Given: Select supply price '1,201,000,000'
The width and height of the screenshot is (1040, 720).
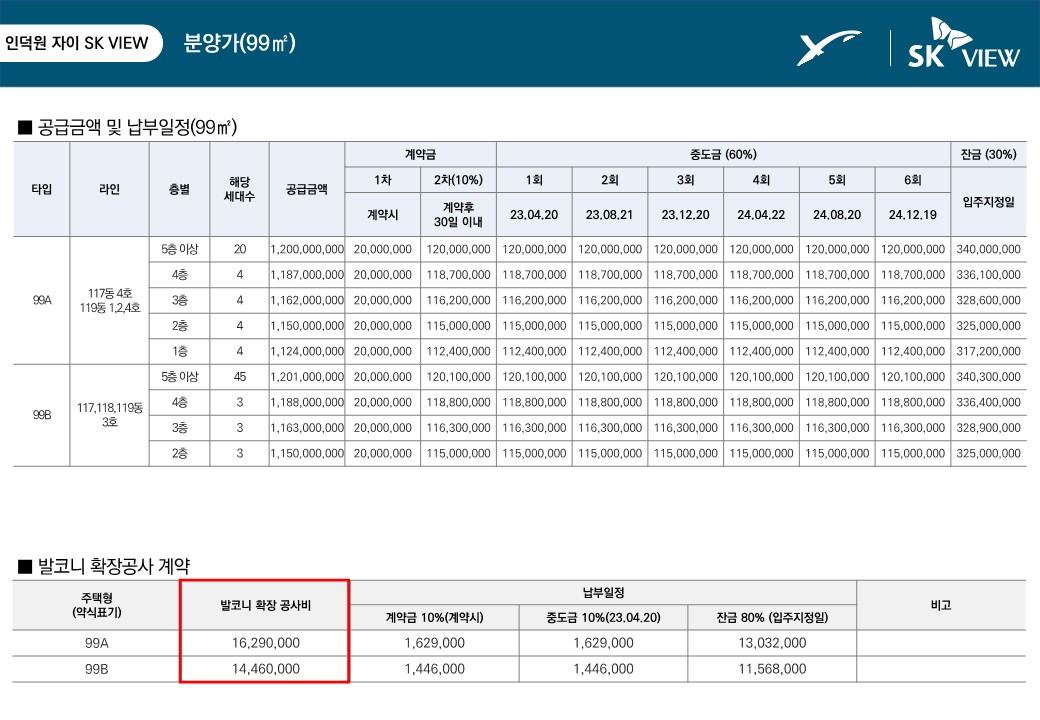Looking at the screenshot, I should 306,377.
